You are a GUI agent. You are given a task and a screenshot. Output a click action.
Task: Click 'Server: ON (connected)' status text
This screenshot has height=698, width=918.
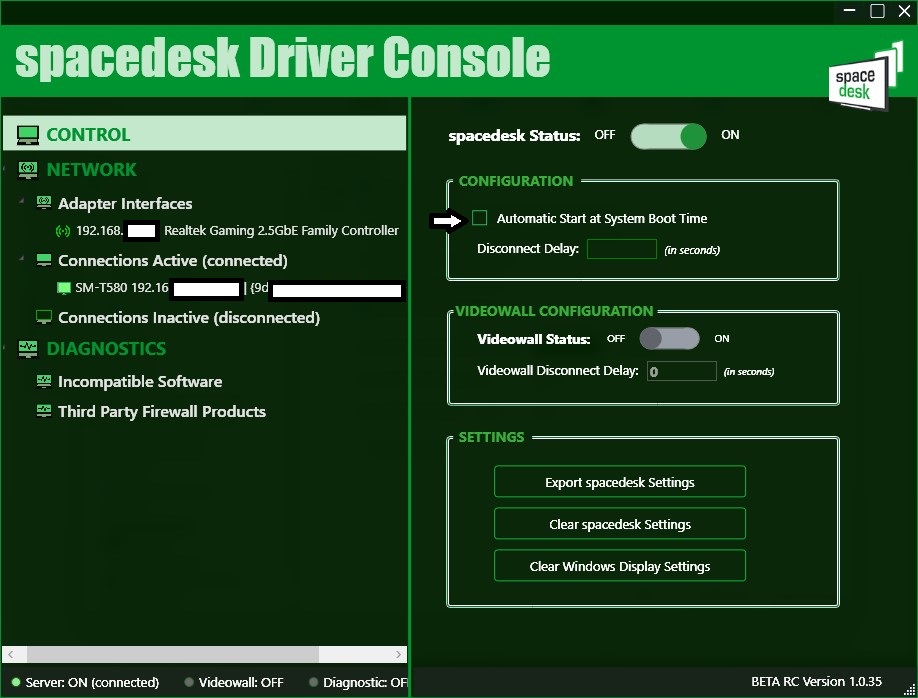point(93,683)
